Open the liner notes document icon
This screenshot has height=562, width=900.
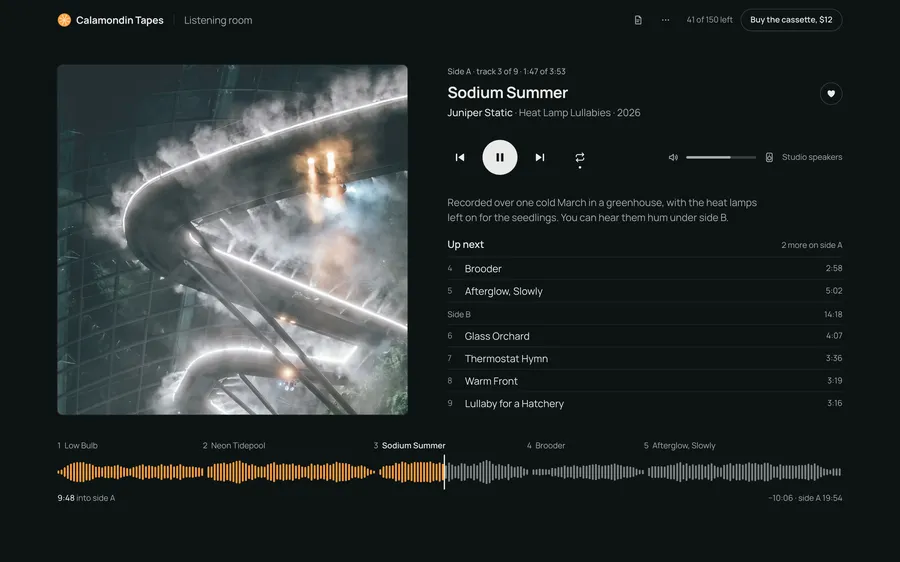pos(638,20)
